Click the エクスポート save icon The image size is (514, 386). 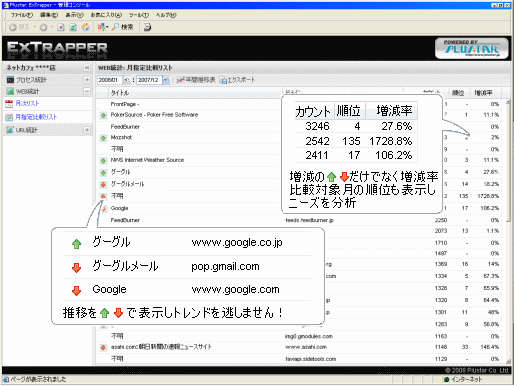point(223,80)
